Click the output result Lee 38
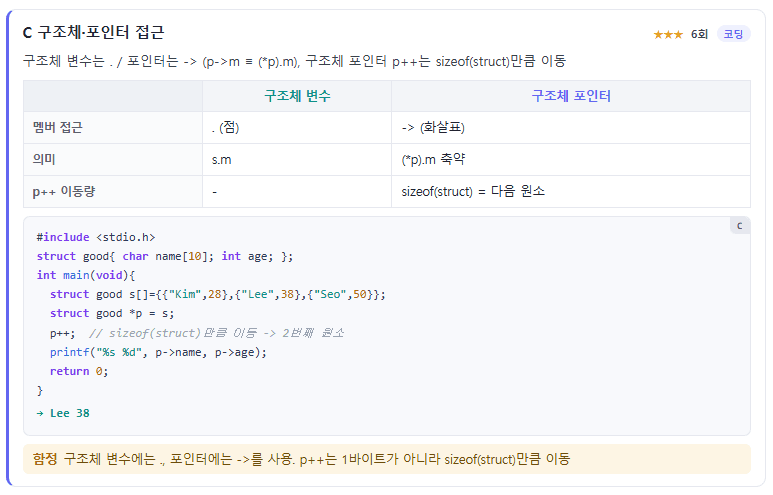773x495 pixels. tap(63, 413)
